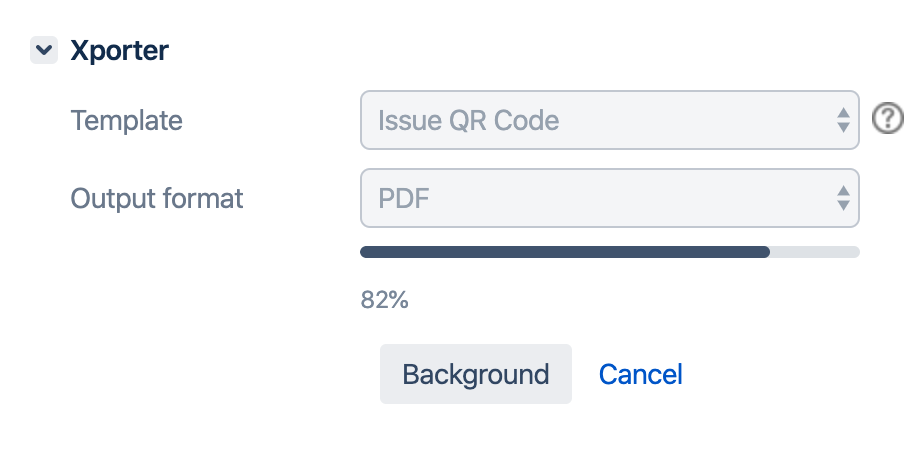
Task: Click the Xporter section heading
Action: (119, 51)
